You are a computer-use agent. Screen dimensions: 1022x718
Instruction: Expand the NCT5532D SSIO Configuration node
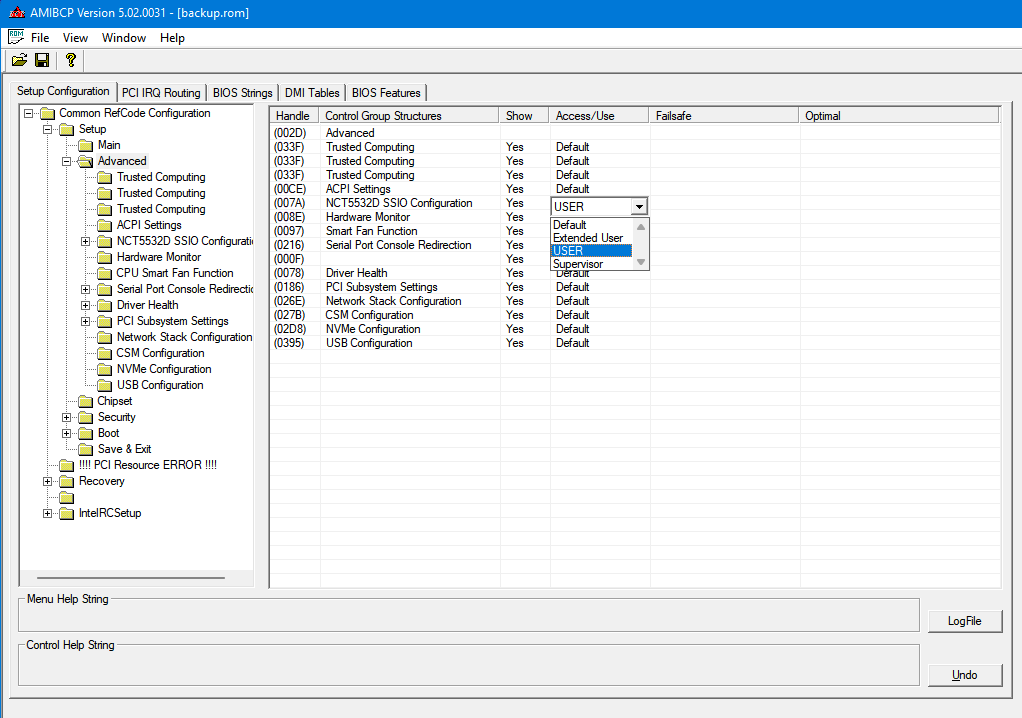pyautogui.click(x=85, y=241)
